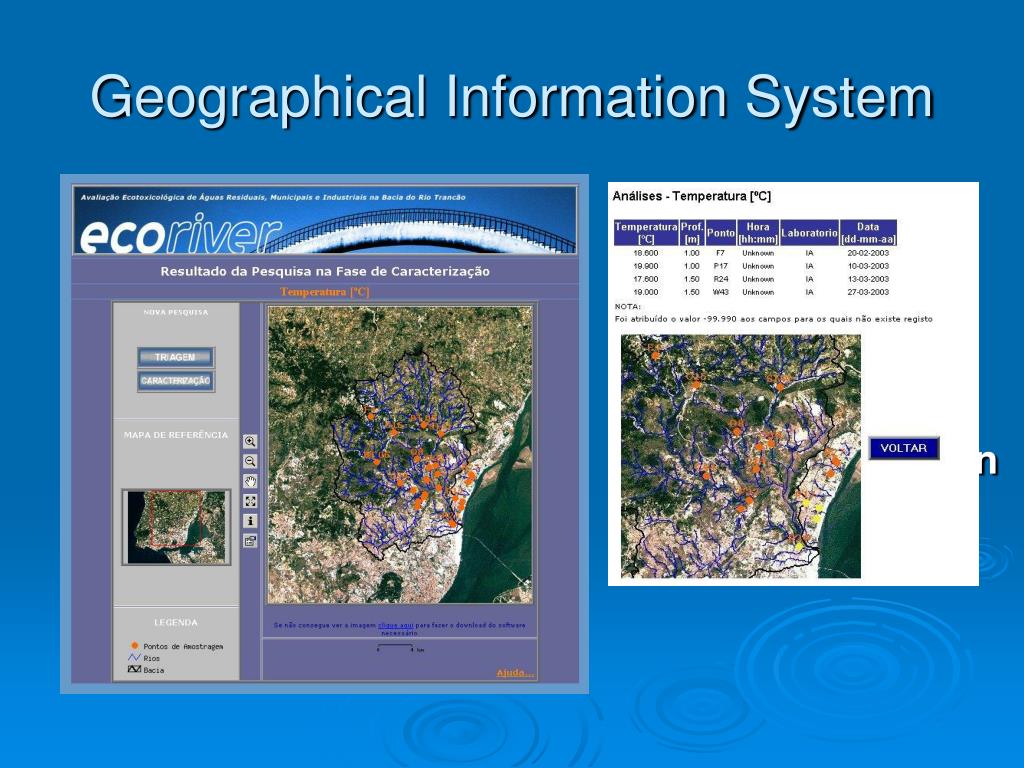
Task: Click 'Resultado da Pesquisa na Fase de Caracterização' title
Action: (325, 271)
